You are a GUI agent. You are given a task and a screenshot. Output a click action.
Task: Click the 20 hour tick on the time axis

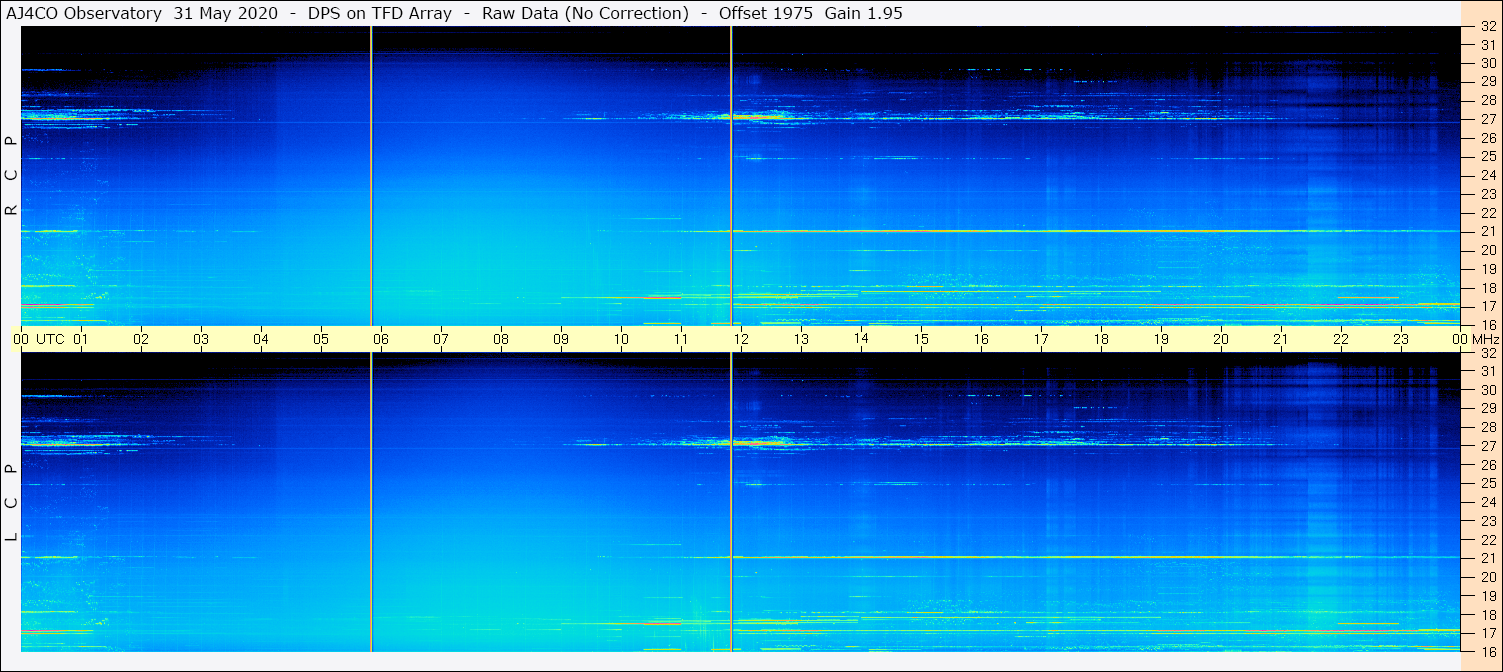(1221, 340)
